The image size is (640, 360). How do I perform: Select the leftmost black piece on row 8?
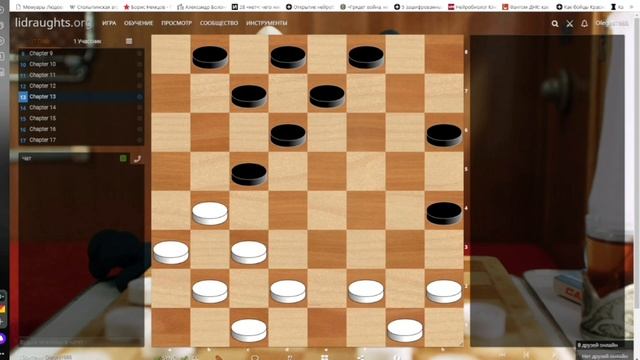pyautogui.click(x=210, y=57)
